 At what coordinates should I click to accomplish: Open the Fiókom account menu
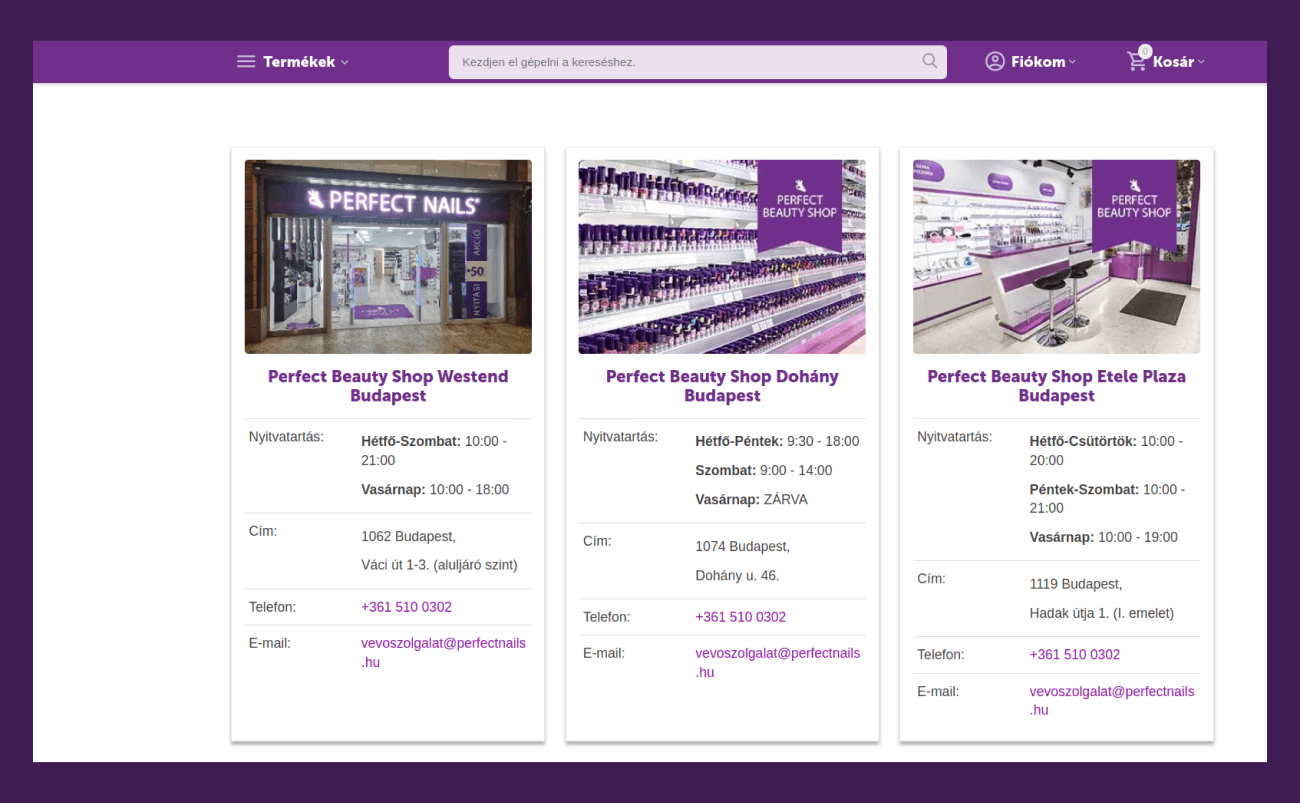tap(1031, 62)
